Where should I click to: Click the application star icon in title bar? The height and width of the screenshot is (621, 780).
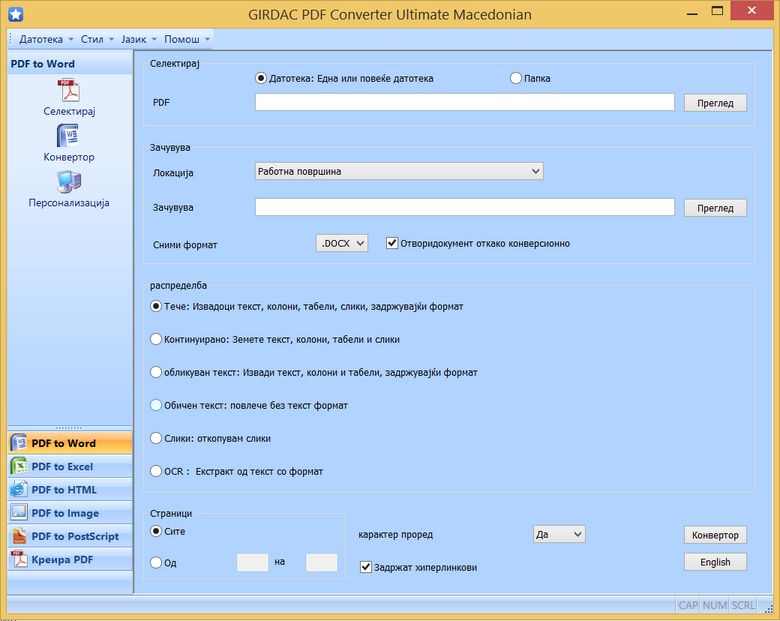coord(15,14)
